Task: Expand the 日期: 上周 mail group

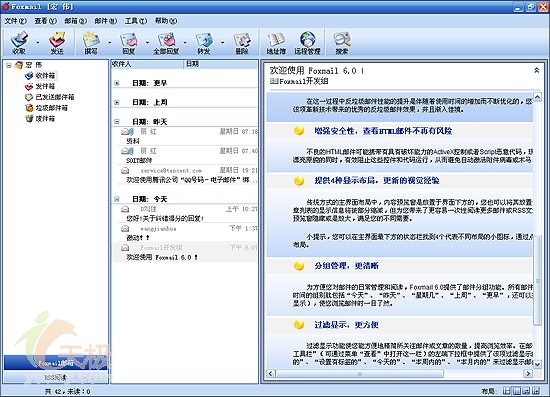Action: pyautogui.click(x=117, y=102)
